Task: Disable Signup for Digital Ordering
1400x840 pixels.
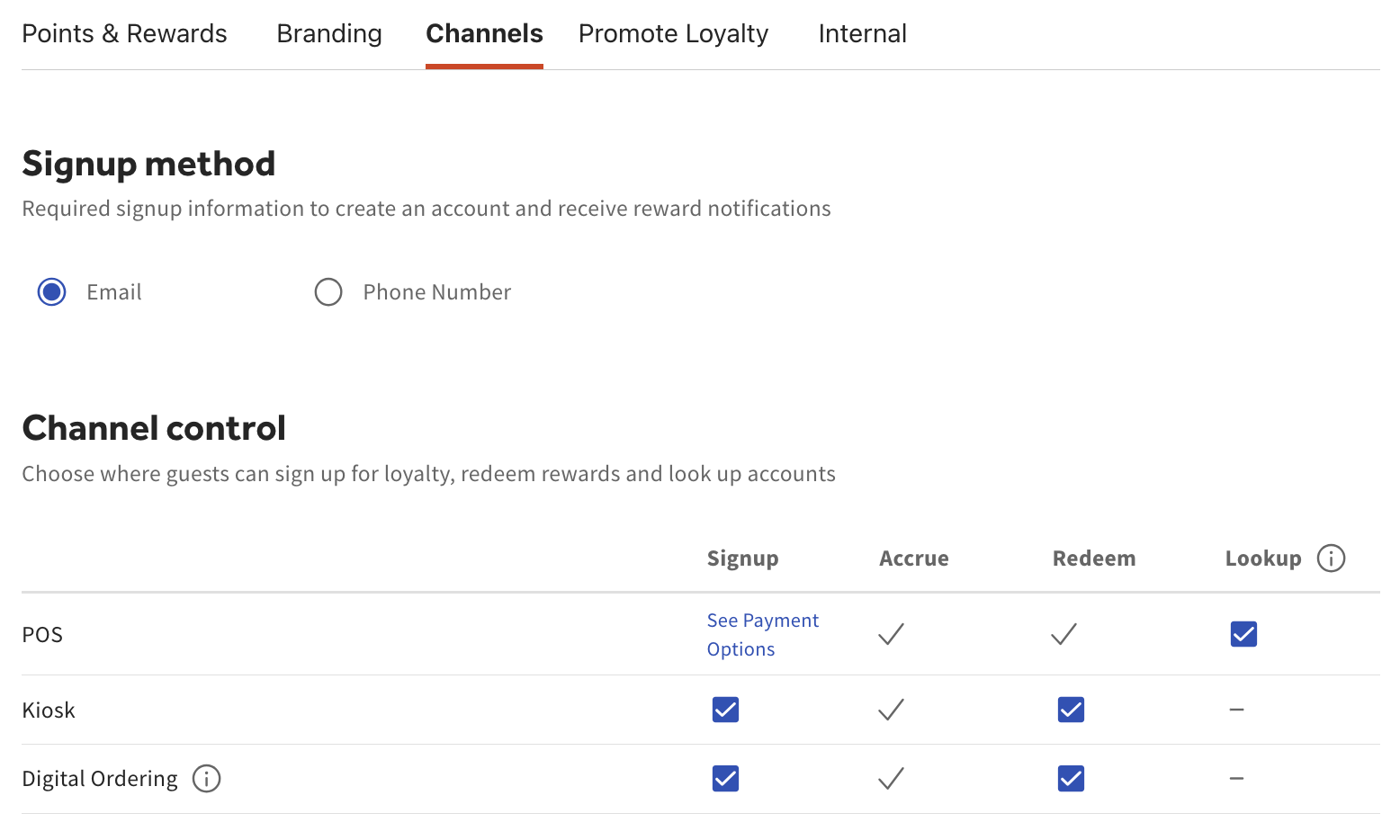Action: 725,779
